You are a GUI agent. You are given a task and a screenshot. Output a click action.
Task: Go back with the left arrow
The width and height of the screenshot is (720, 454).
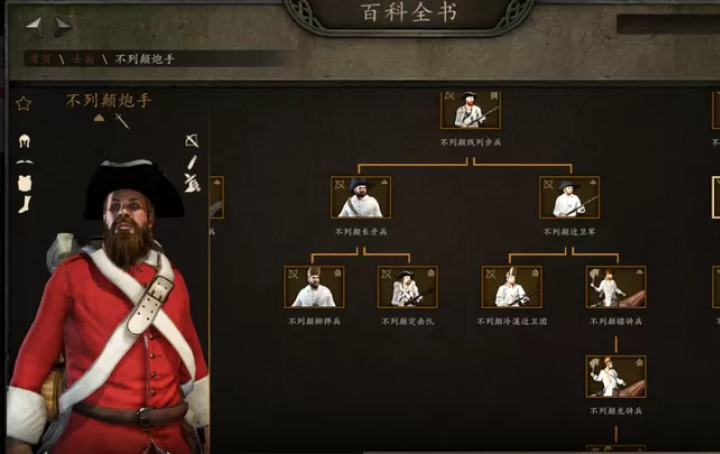pos(34,27)
